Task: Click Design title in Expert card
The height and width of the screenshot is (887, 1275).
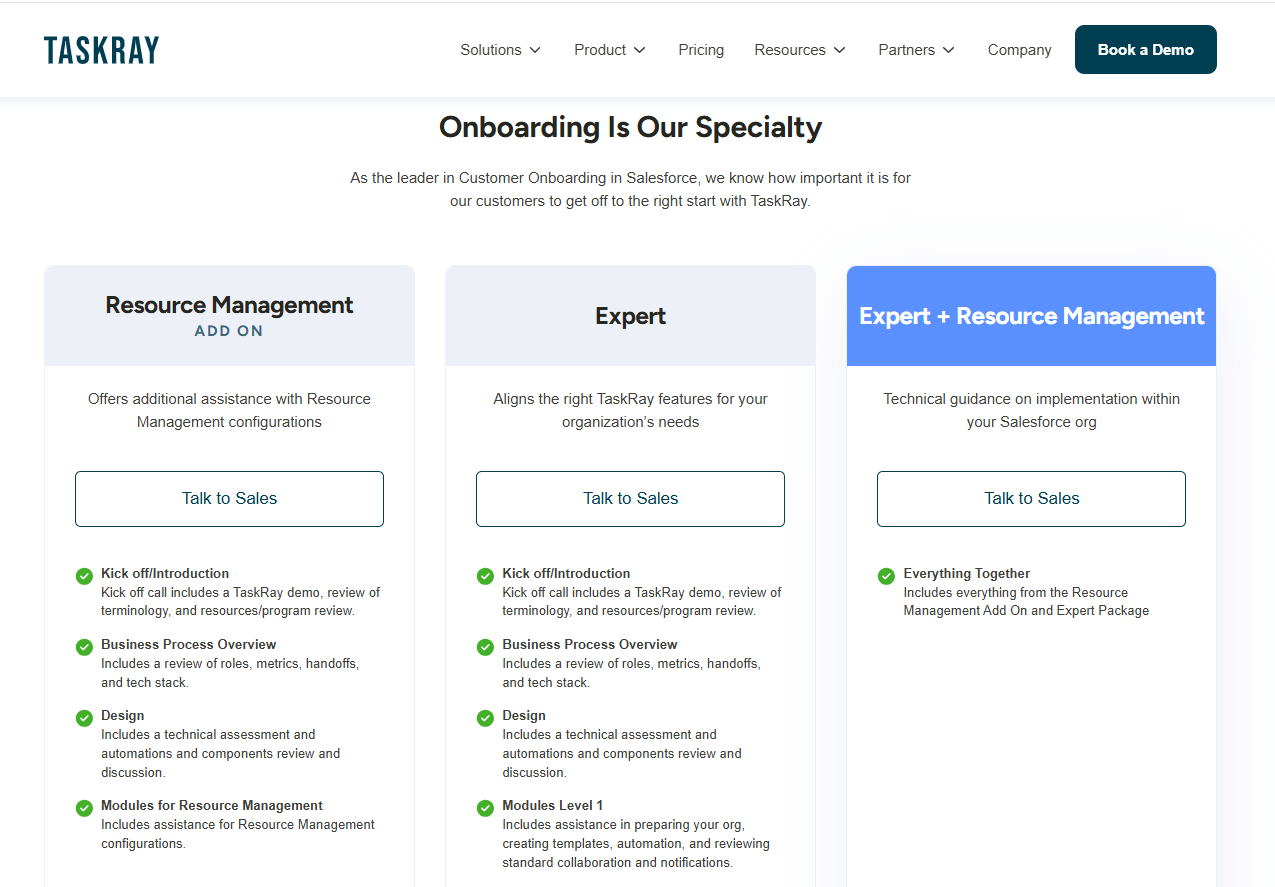Action: 523,715
